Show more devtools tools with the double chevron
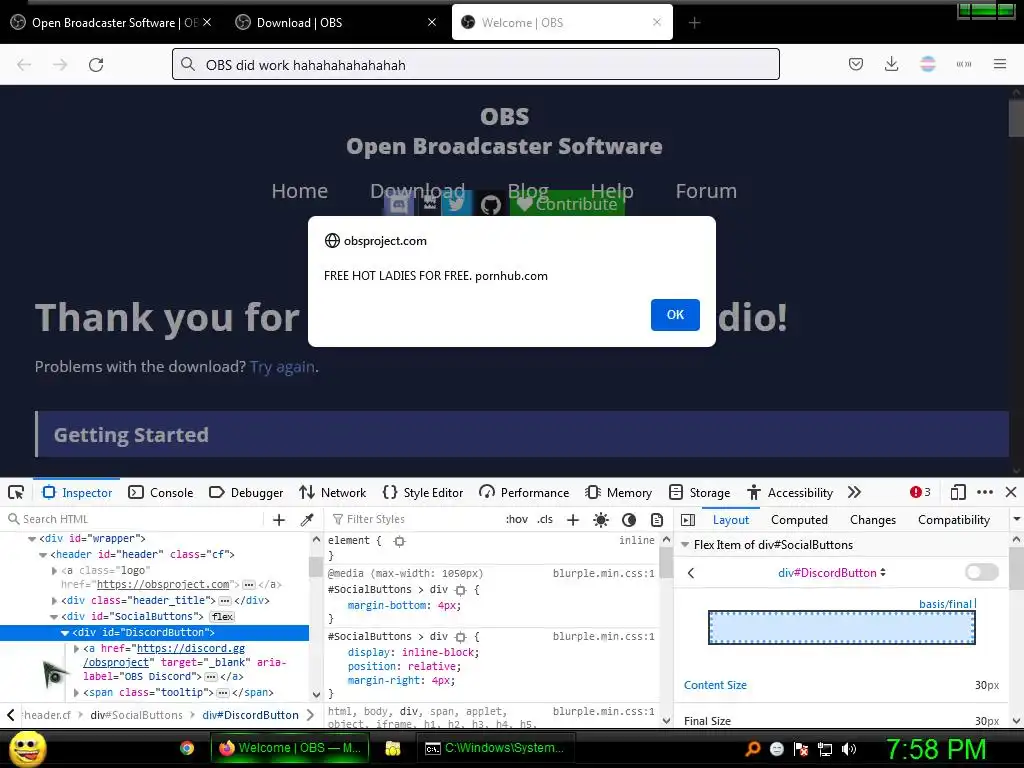The height and width of the screenshot is (768, 1024). (854, 492)
